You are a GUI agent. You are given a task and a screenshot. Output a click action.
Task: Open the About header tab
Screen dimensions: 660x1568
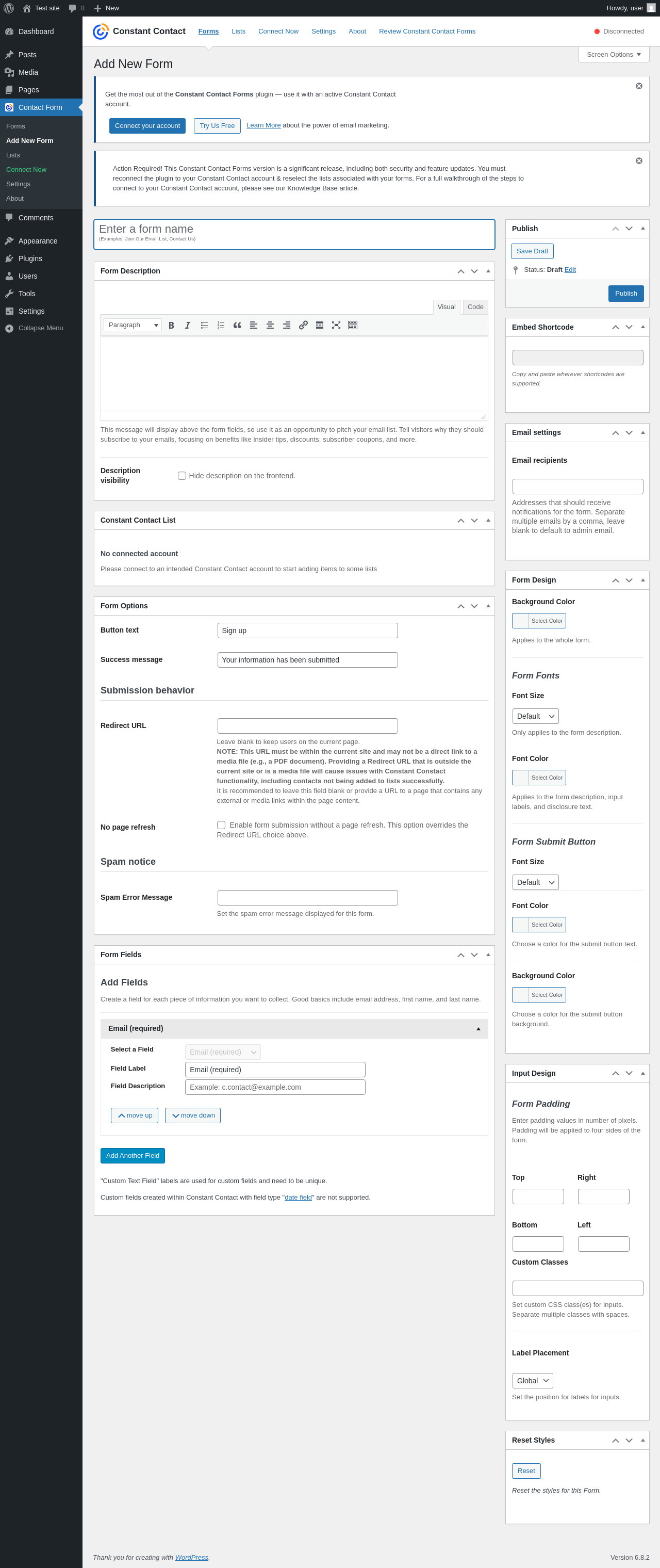tap(357, 31)
